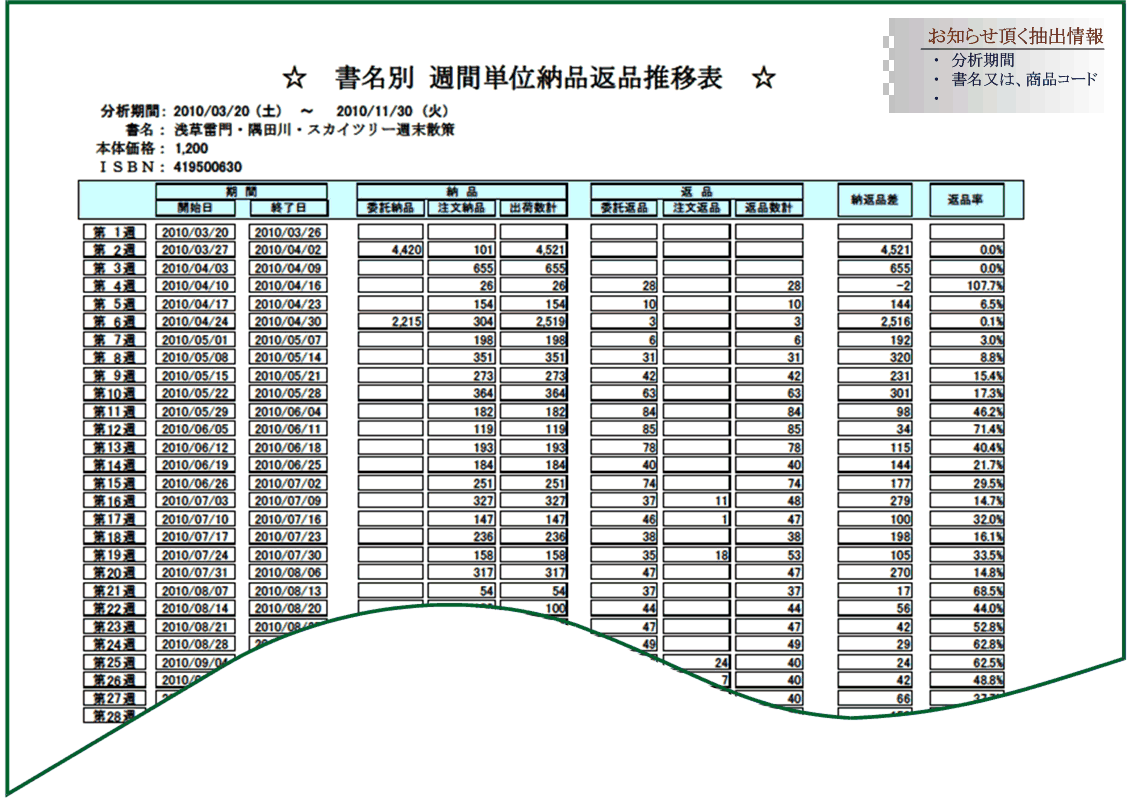1131x802 pixels.
Task: Select the 注文納品 column header
Action: [x=462, y=208]
